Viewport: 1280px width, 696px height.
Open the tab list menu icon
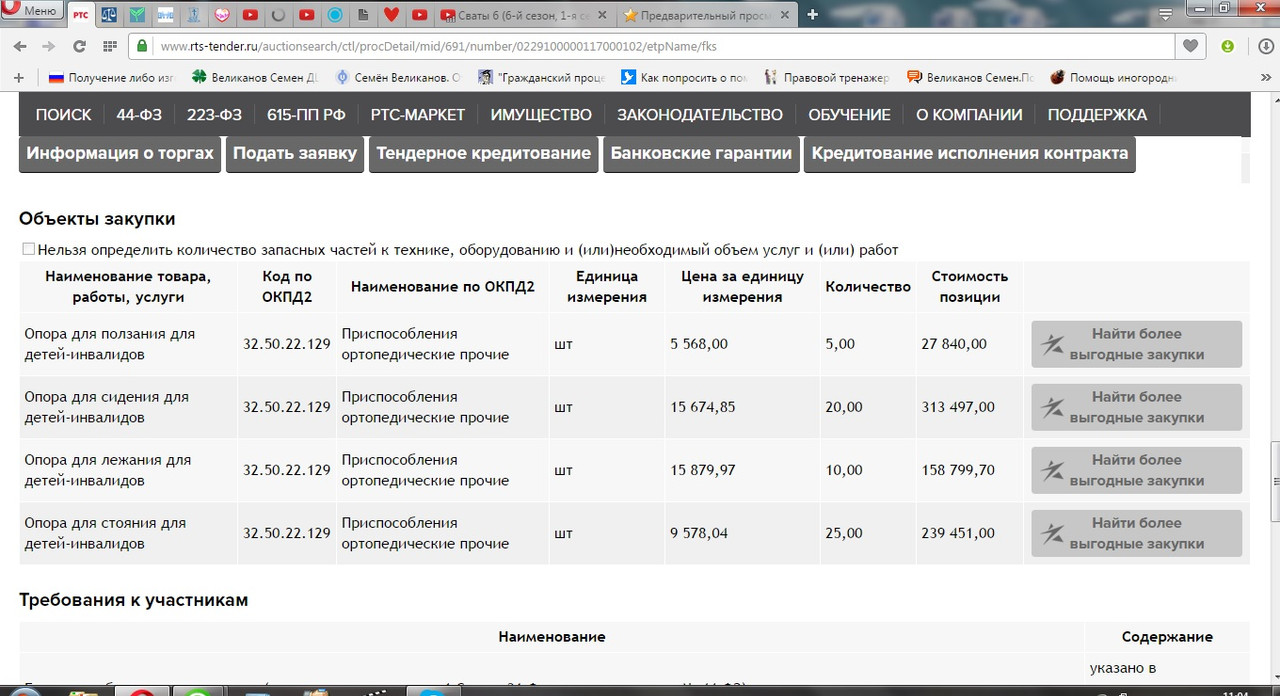[1165, 14]
